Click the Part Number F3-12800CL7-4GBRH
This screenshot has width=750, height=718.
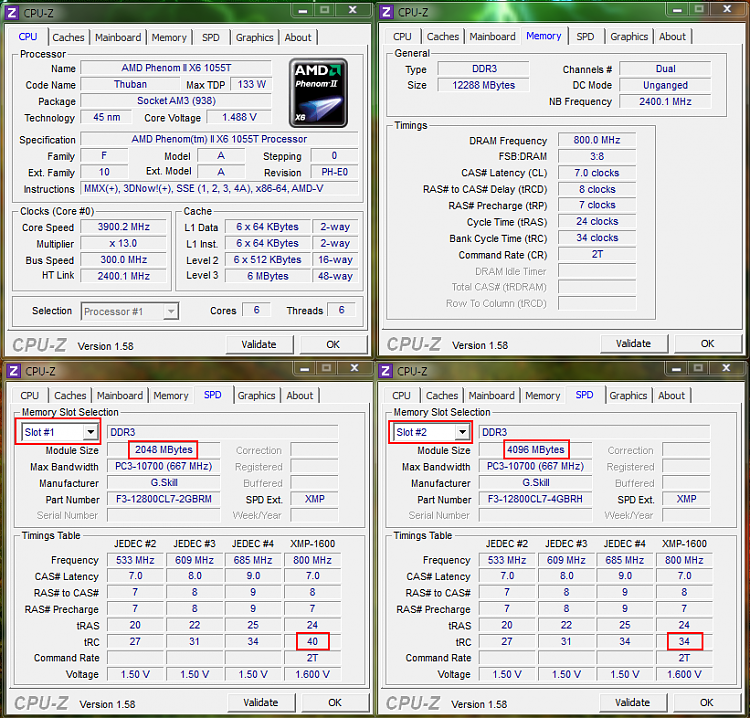pos(535,499)
